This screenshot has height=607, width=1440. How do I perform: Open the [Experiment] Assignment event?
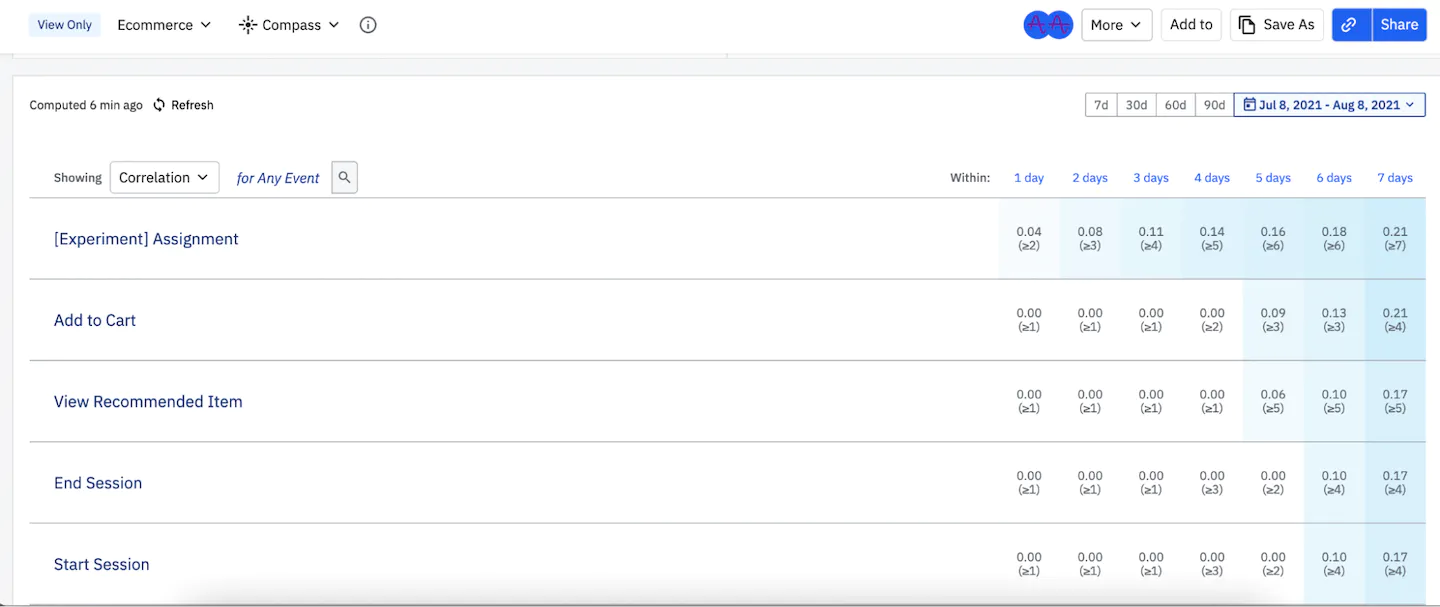pos(146,239)
